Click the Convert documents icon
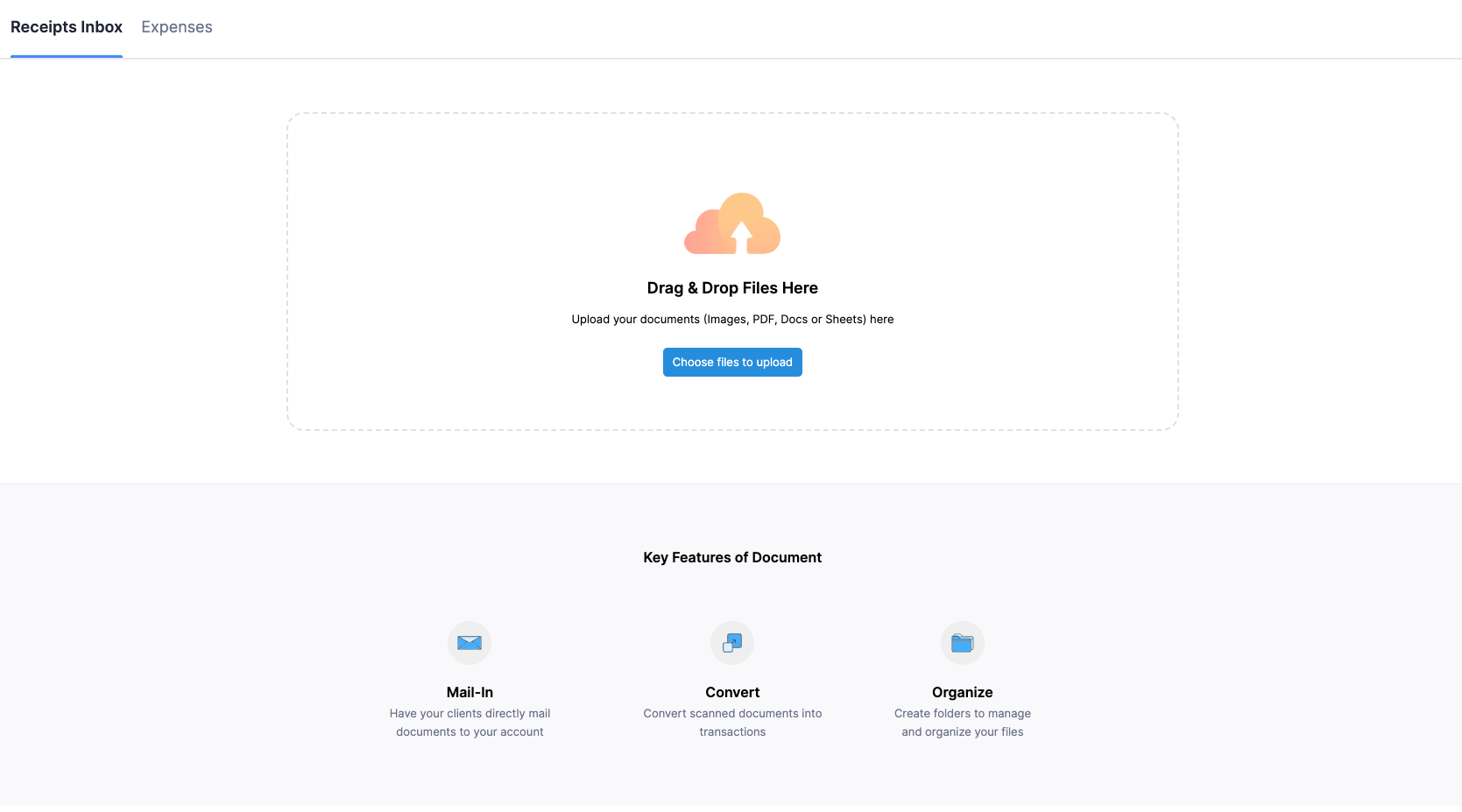The width and height of the screenshot is (1462, 812). tap(732, 643)
